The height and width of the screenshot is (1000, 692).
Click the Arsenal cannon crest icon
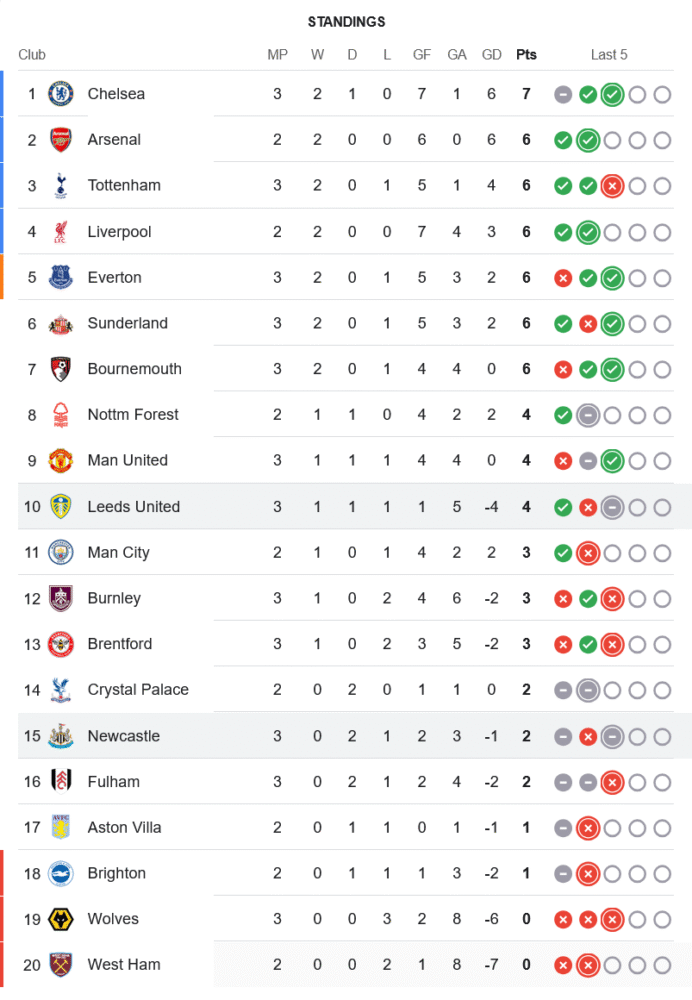coord(61,140)
